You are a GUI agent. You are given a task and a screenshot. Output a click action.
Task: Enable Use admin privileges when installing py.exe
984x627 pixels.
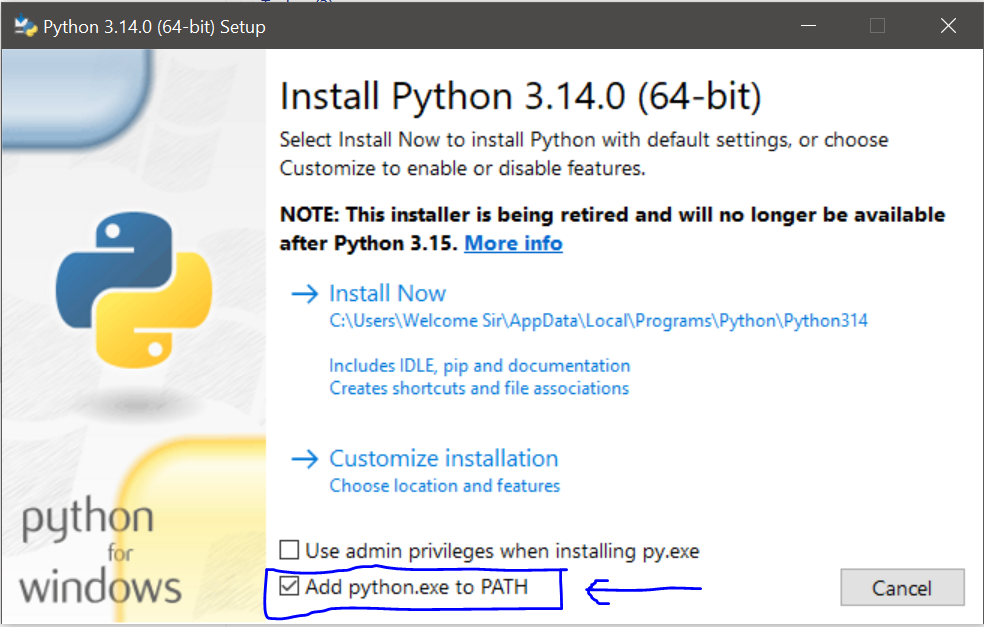click(x=289, y=550)
